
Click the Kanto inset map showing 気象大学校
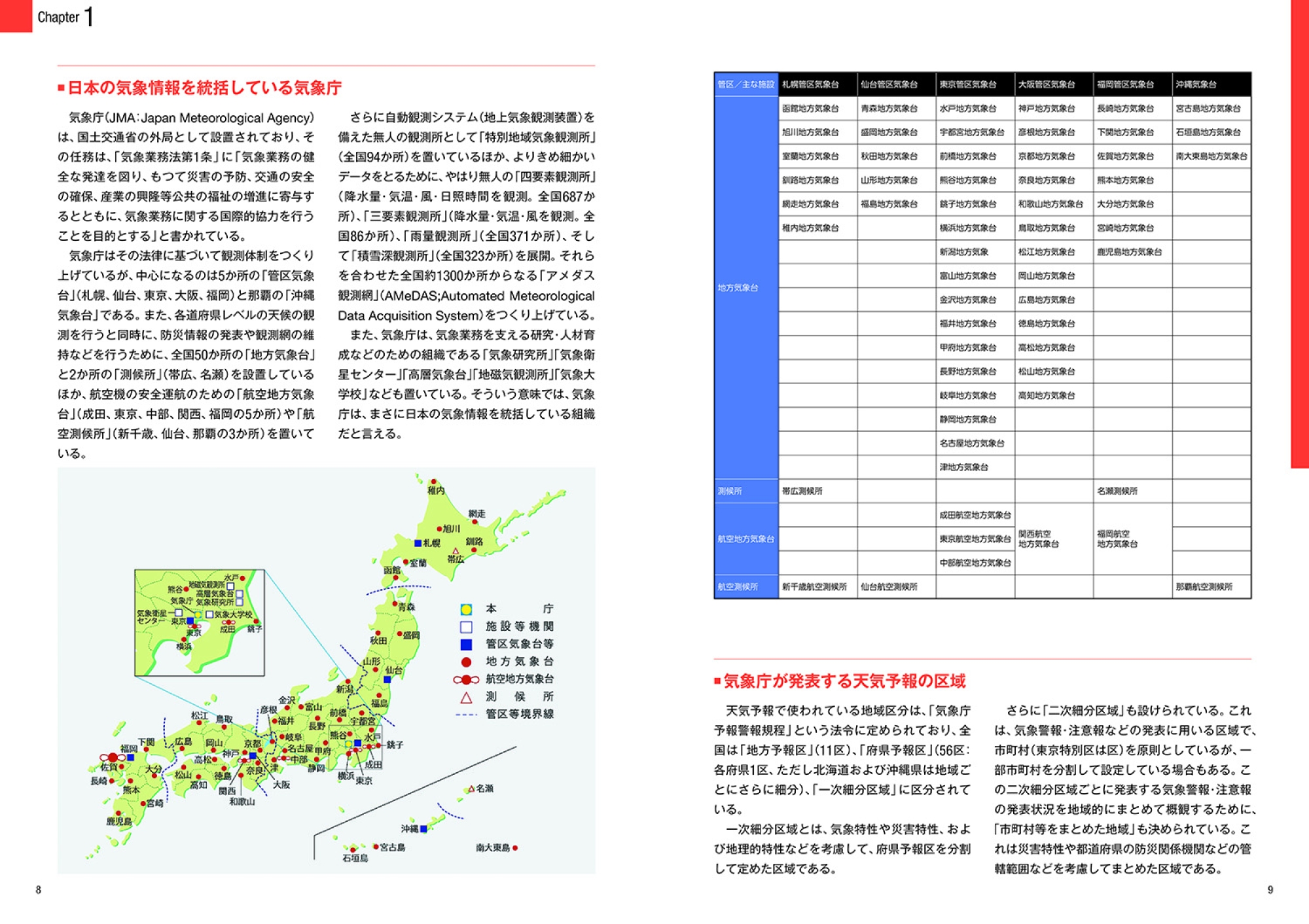point(200,622)
